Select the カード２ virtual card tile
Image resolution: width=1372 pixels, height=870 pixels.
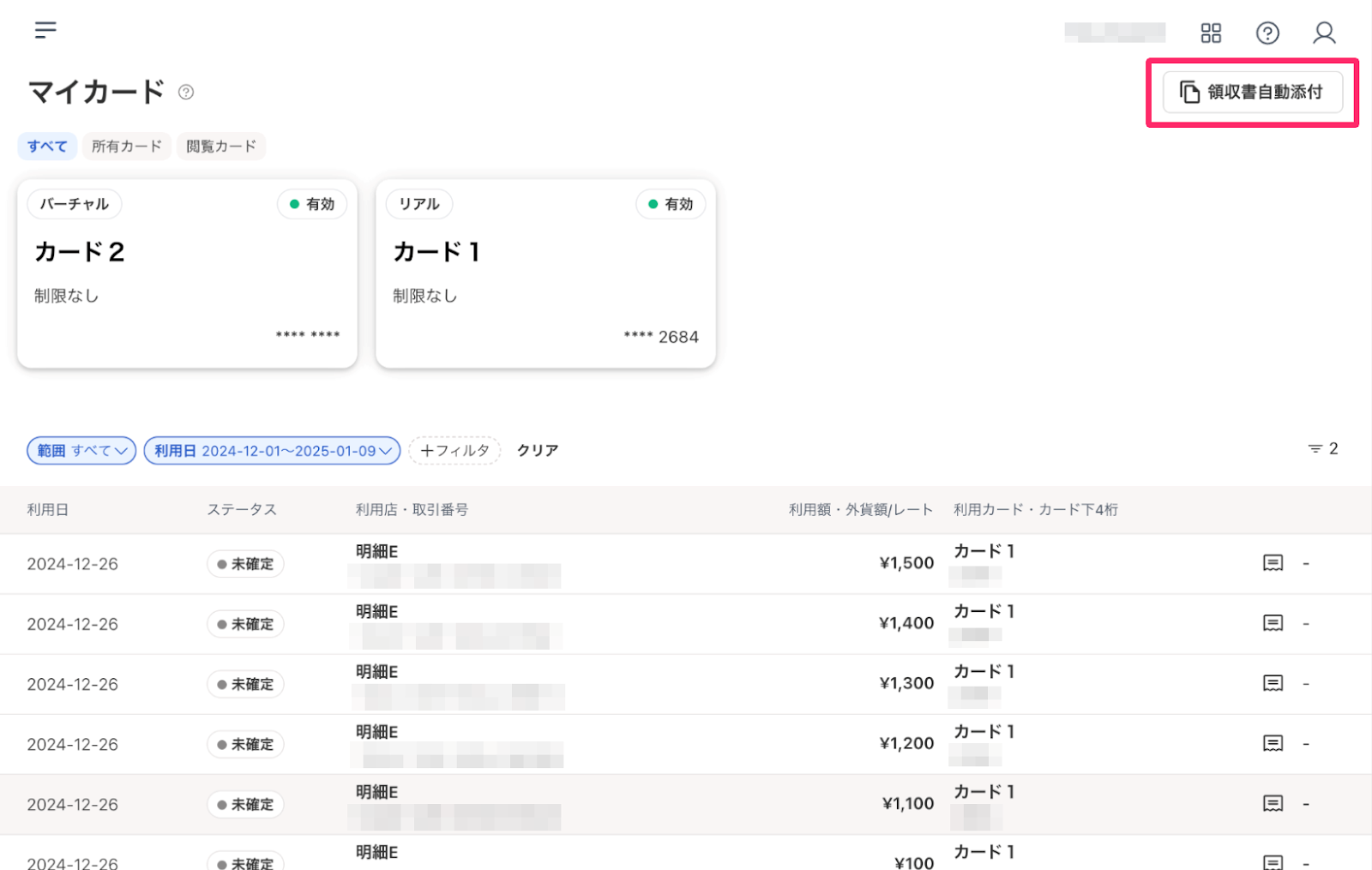[x=185, y=273]
